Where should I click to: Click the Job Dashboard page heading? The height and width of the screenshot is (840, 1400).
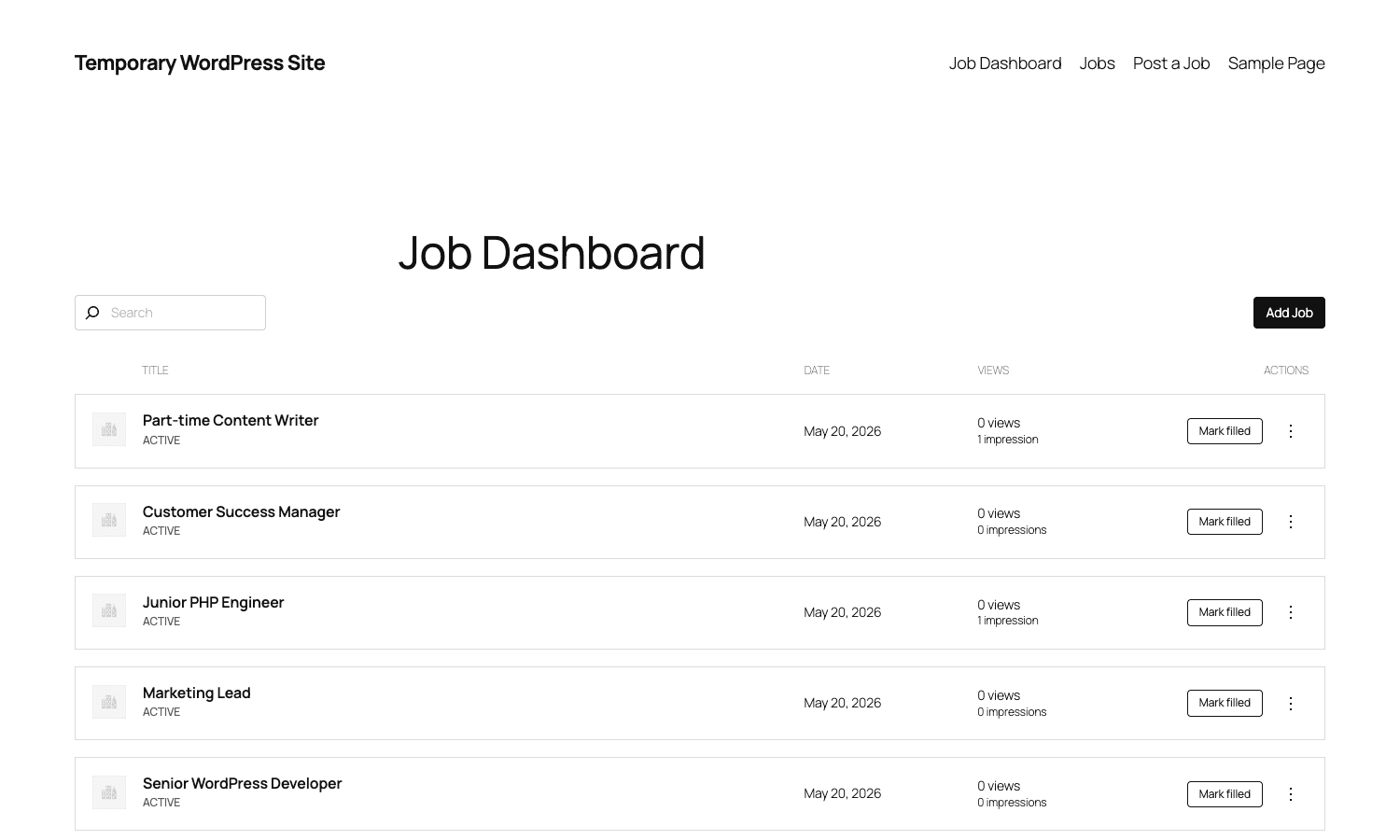[552, 253]
